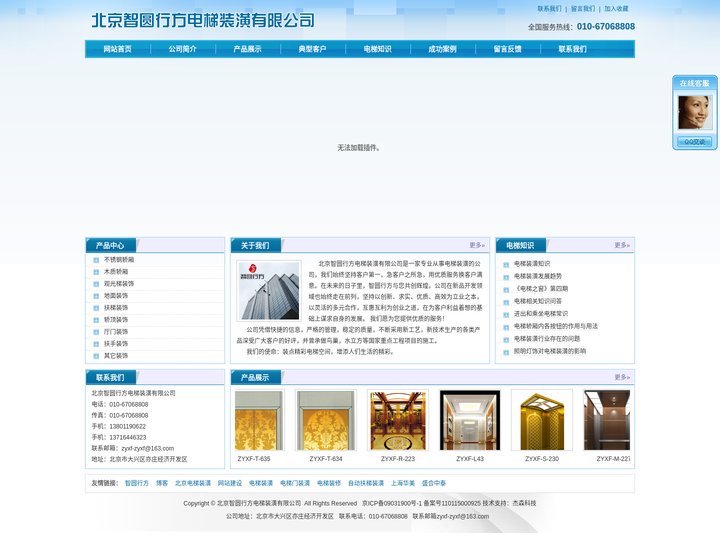Select 留言反馈 in the navigation bar

(x=507, y=49)
